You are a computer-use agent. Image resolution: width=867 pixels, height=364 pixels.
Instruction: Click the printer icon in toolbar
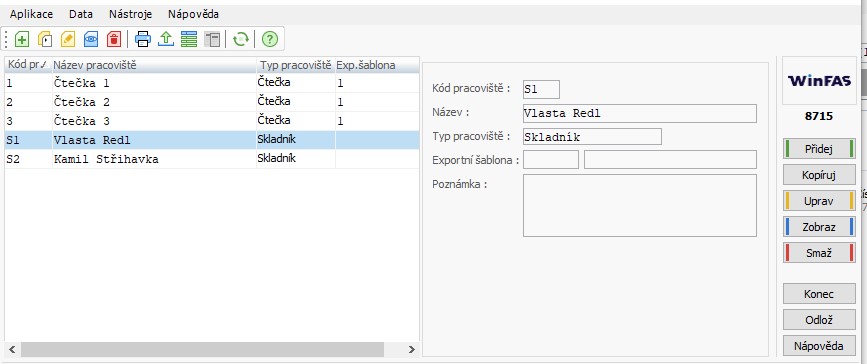click(x=143, y=39)
